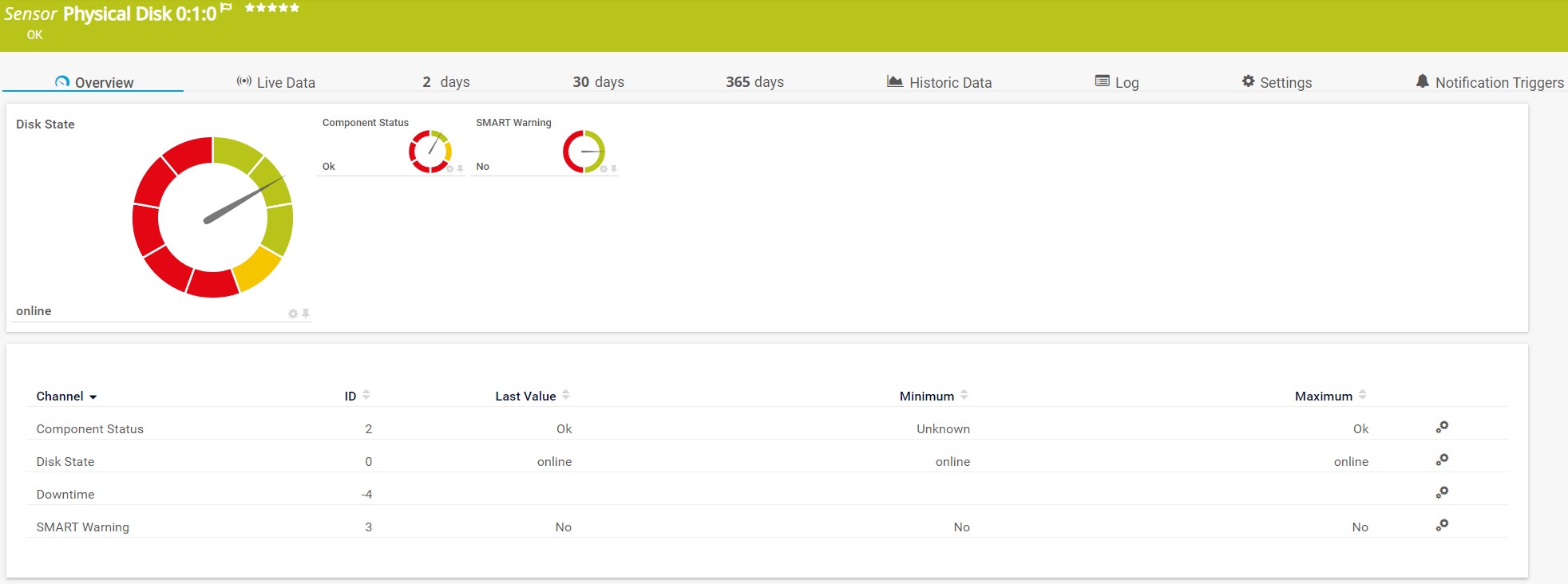The width and height of the screenshot is (1568, 584).
Task: Open SMART Warning gauge gear icon
Action: click(x=604, y=169)
